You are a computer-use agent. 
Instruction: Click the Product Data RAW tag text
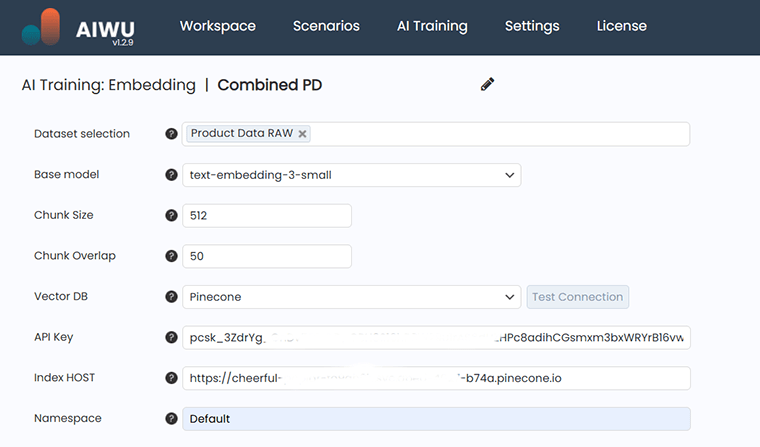241,133
